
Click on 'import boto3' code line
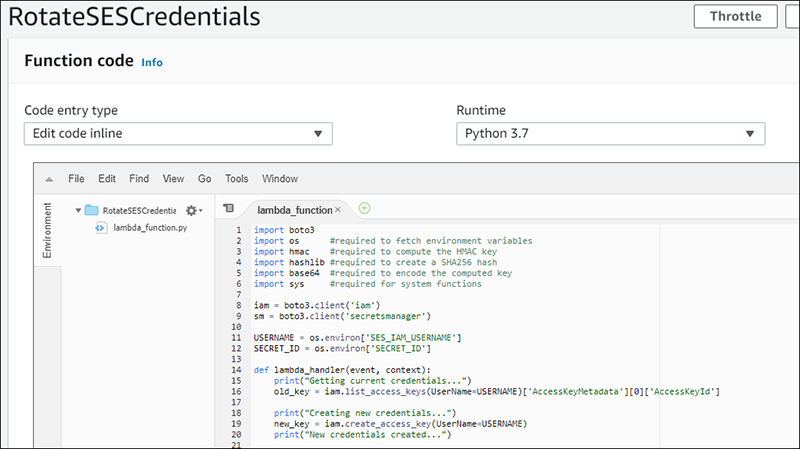click(284, 230)
